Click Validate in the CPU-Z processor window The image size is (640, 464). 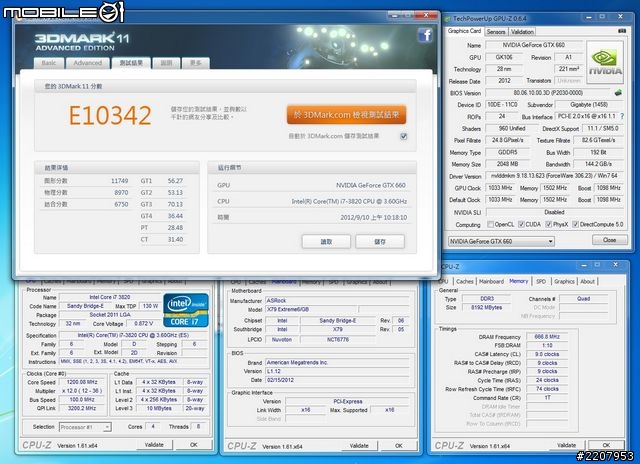point(154,445)
